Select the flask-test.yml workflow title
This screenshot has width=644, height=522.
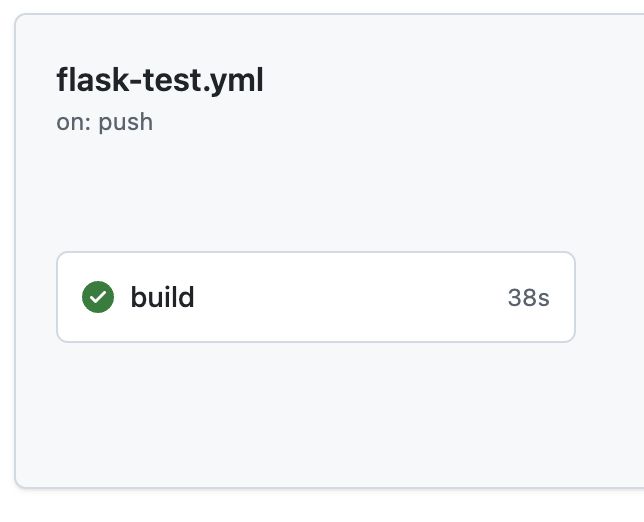pos(160,81)
